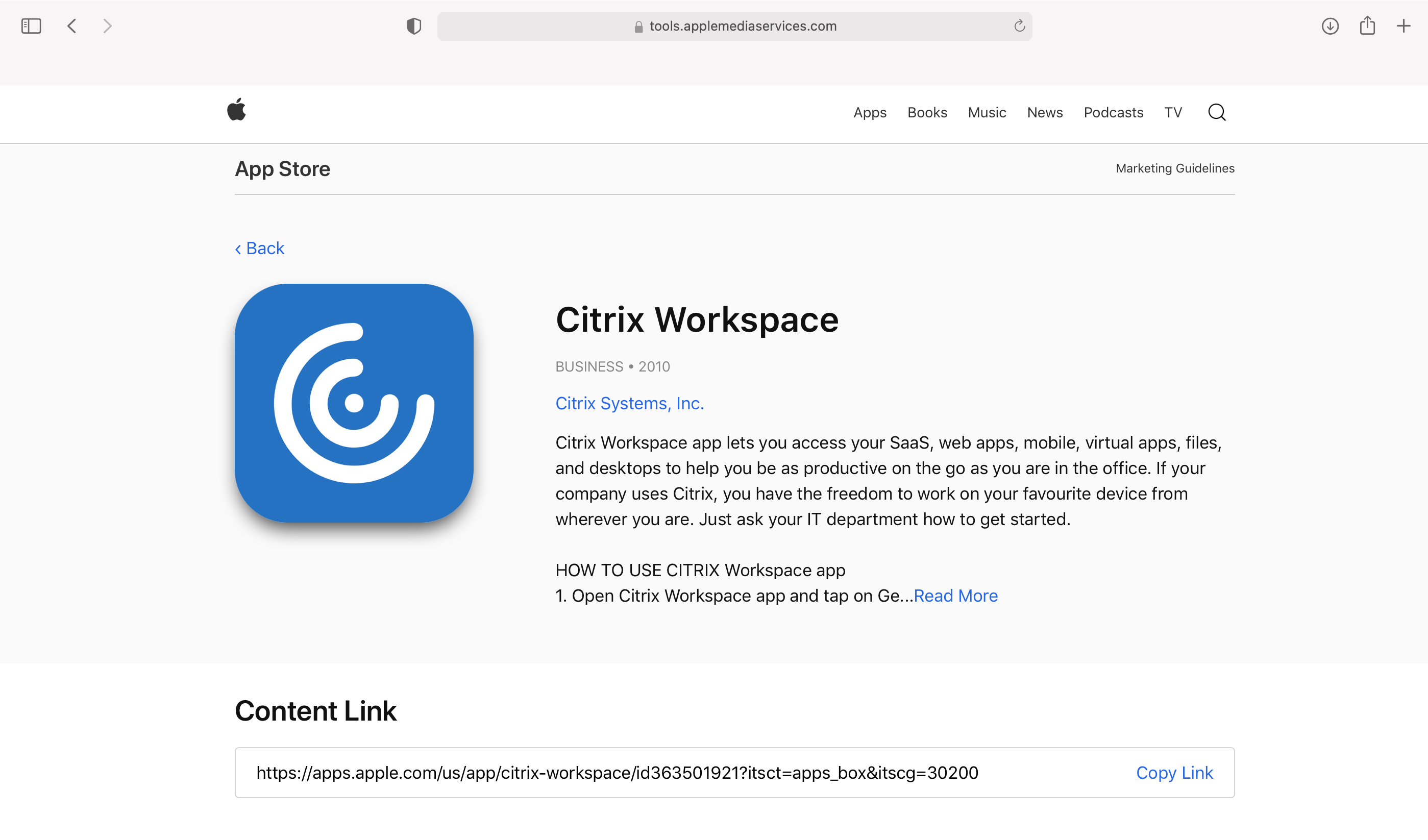
Task: Click the reload page icon
Action: (1019, 26)
